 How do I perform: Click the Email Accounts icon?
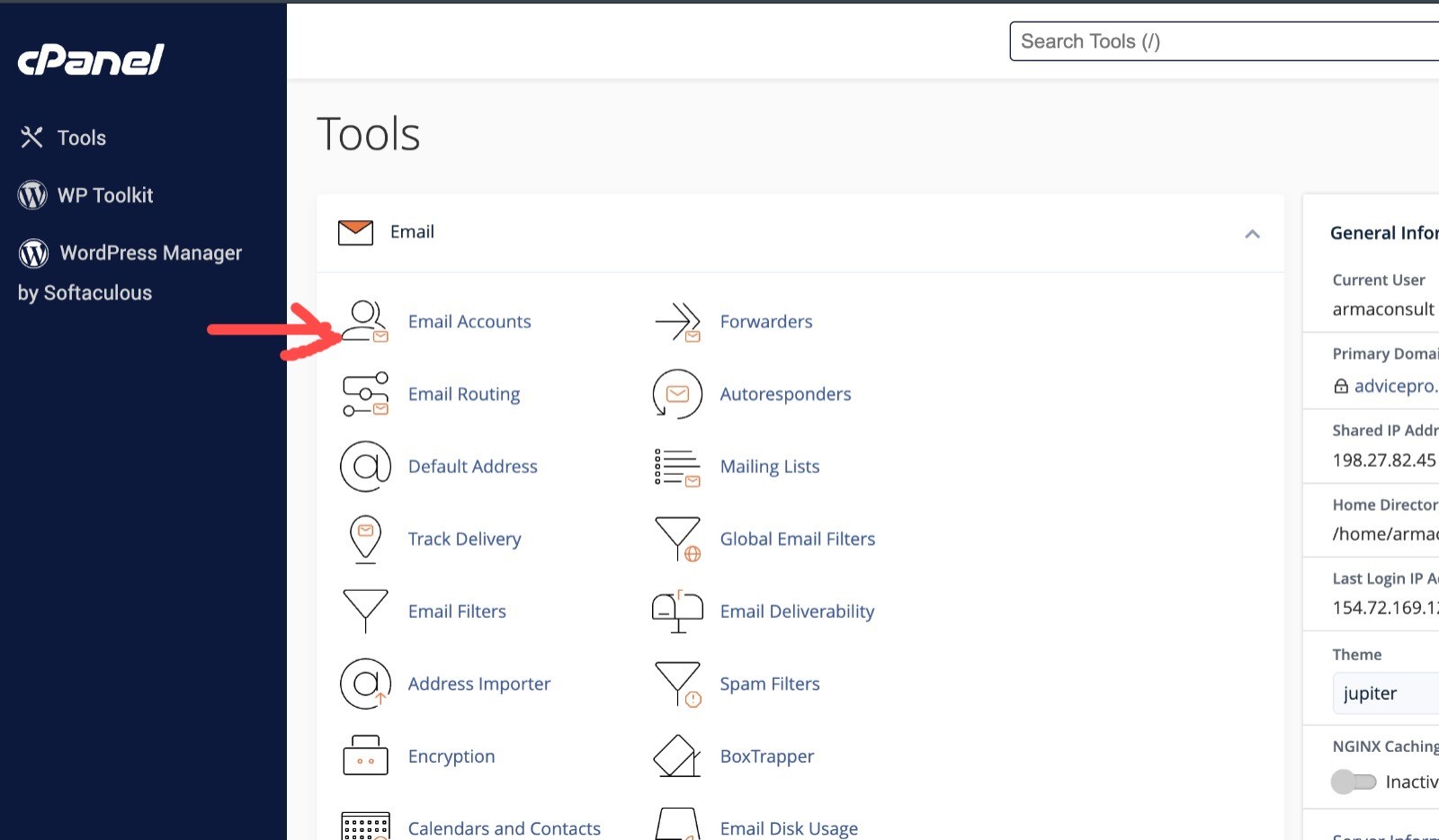click(365, 322)
